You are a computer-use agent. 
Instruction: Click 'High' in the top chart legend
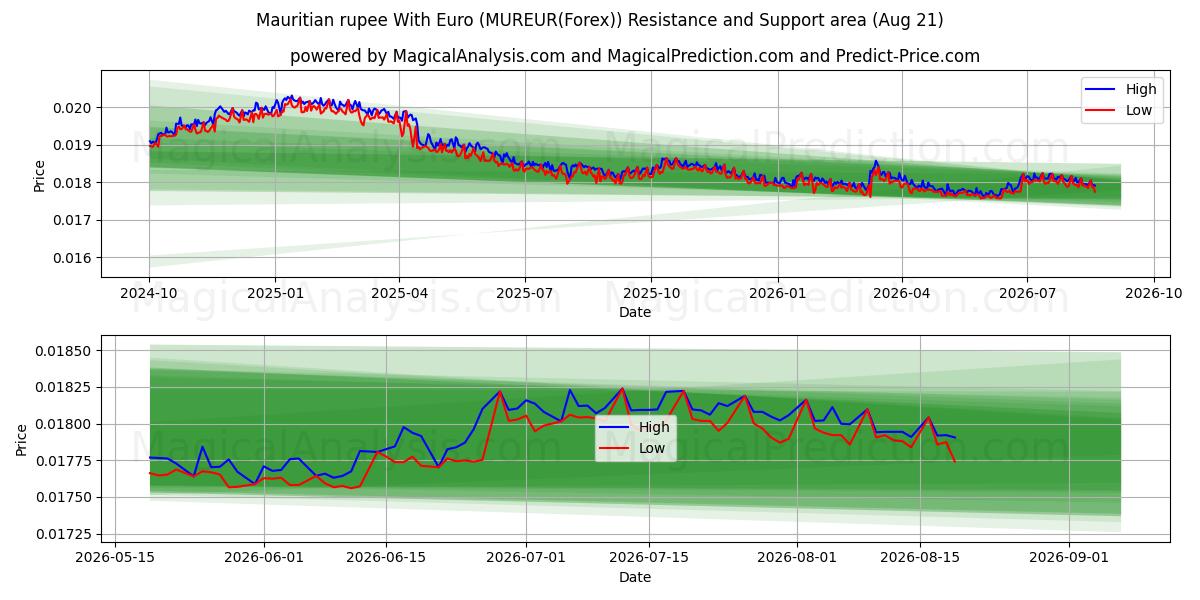[1141, 89]
